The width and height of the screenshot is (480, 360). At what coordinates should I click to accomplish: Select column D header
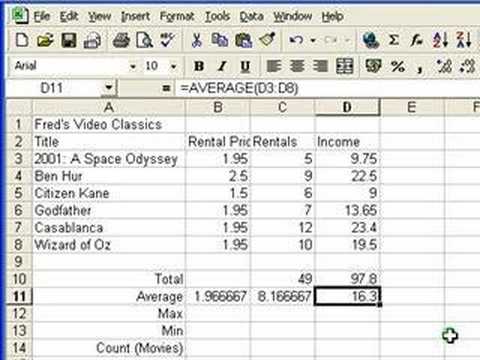[347, 107]
